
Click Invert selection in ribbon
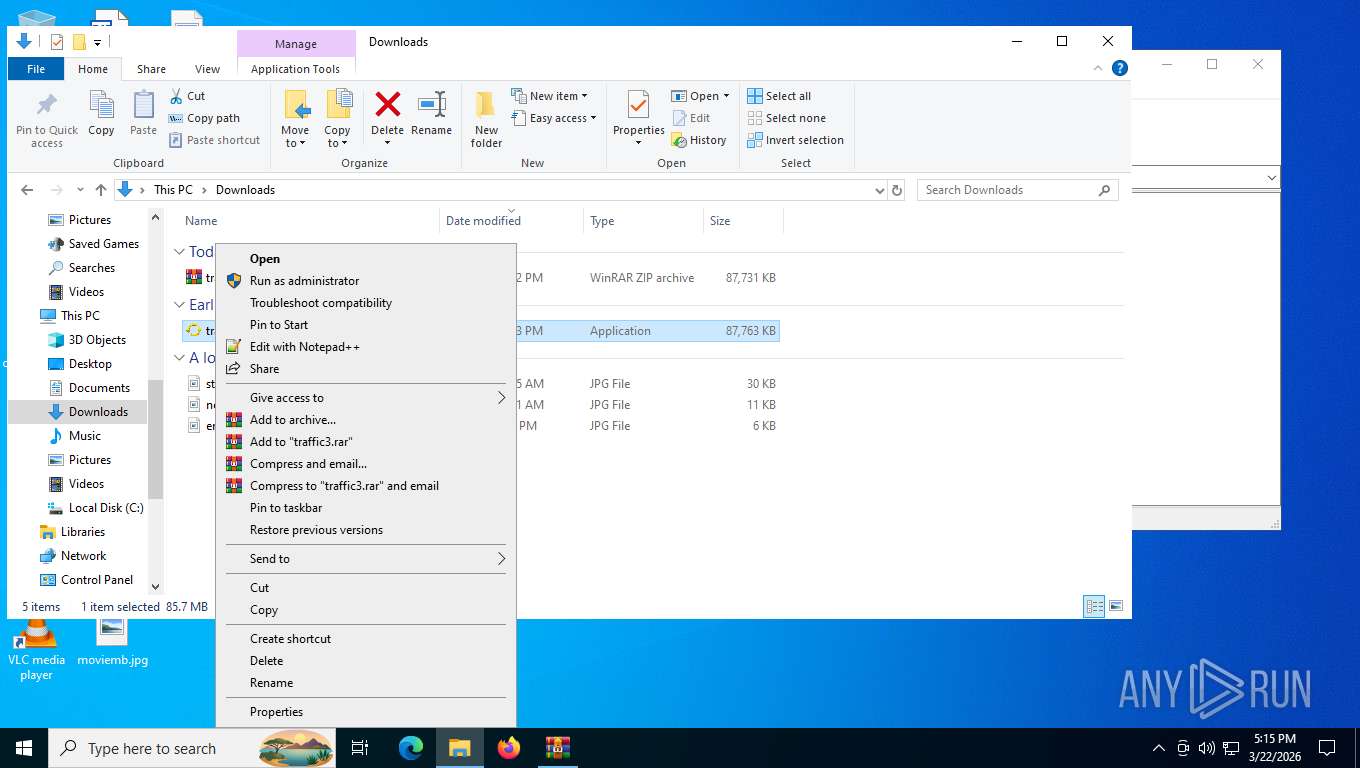796,140
